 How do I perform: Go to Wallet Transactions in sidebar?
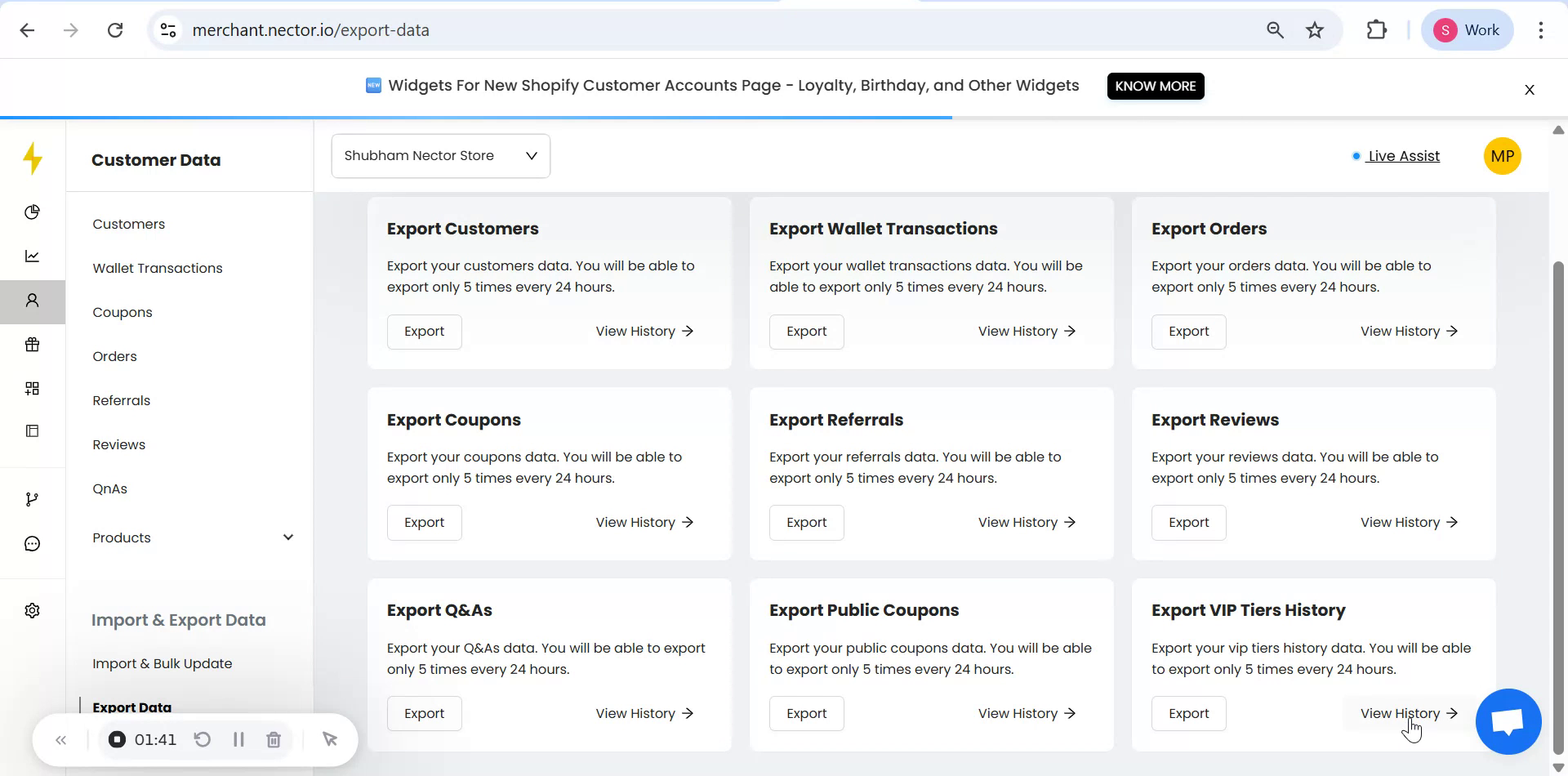point(158,268)
